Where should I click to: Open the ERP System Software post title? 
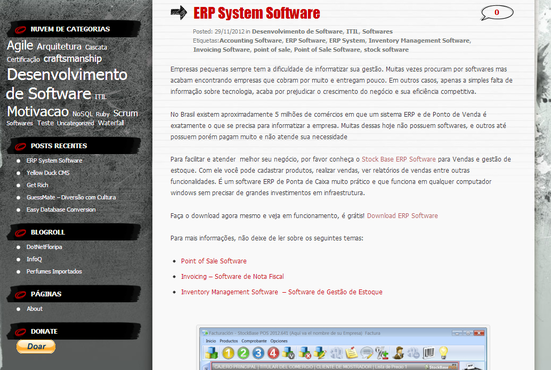click(x=257, y=13)
